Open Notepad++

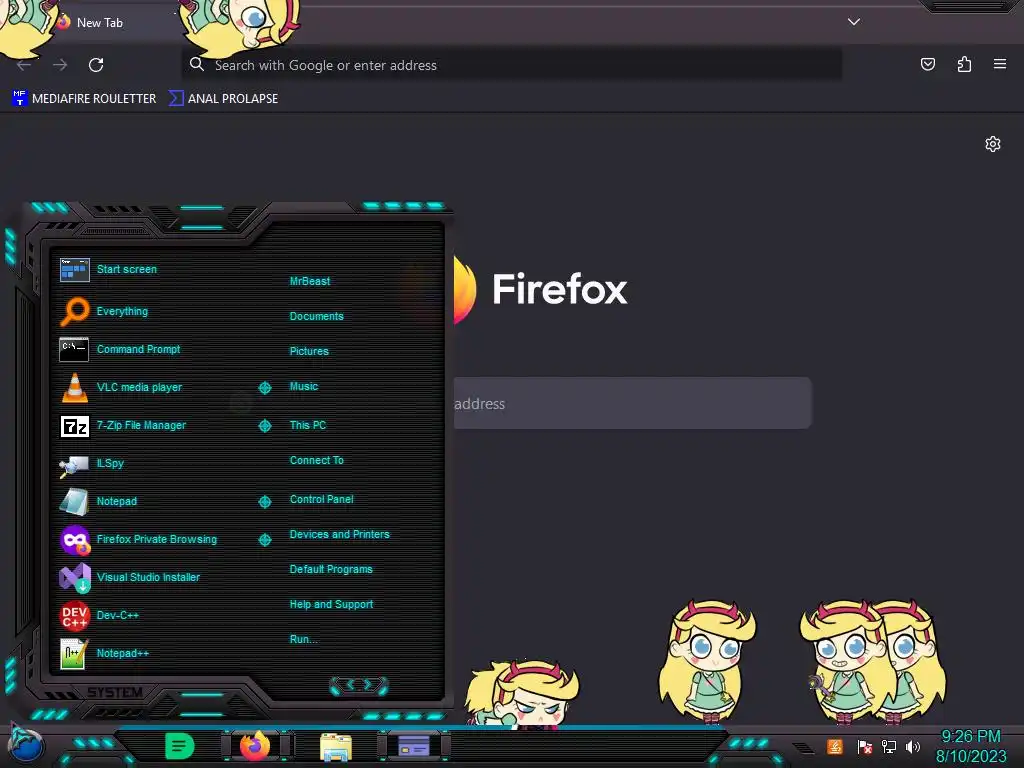pos(104,653)
